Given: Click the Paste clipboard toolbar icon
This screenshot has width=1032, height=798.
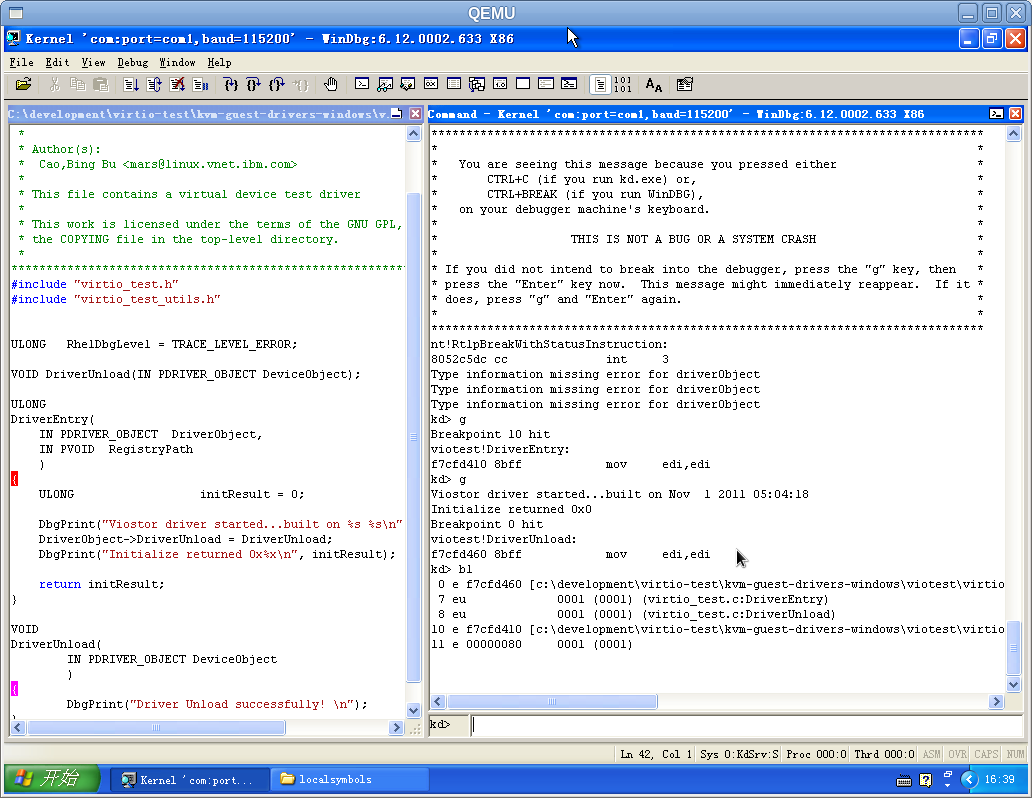Looking at the screenshot, I should pos(101,84).
